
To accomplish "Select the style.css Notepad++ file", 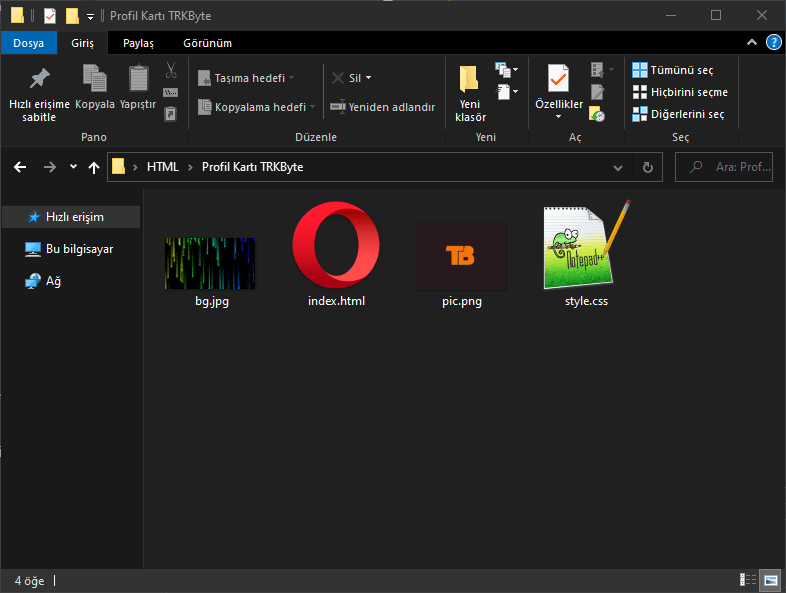I will pos(585,245).
